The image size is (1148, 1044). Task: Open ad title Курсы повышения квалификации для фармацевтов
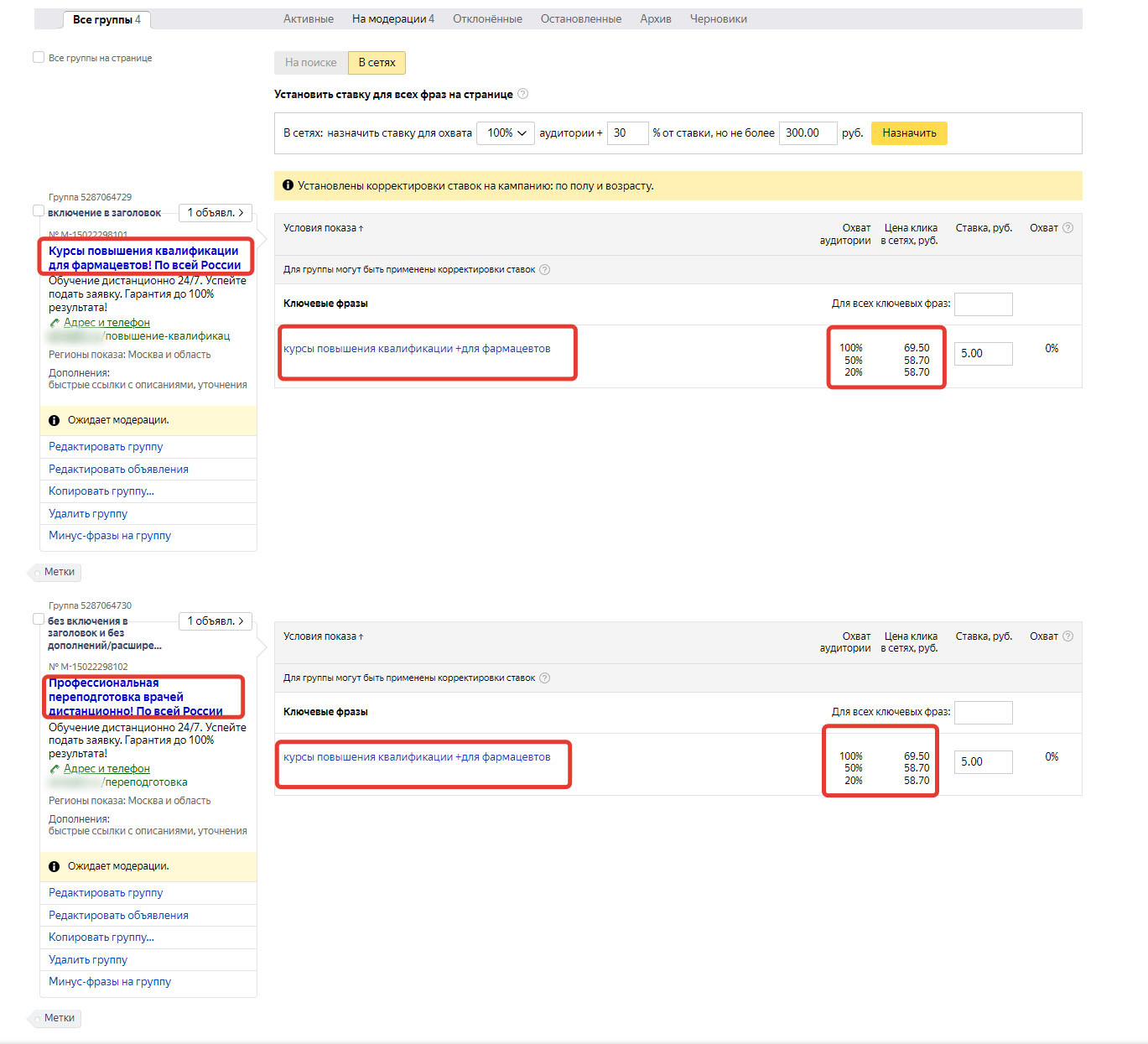coord(144,257)
